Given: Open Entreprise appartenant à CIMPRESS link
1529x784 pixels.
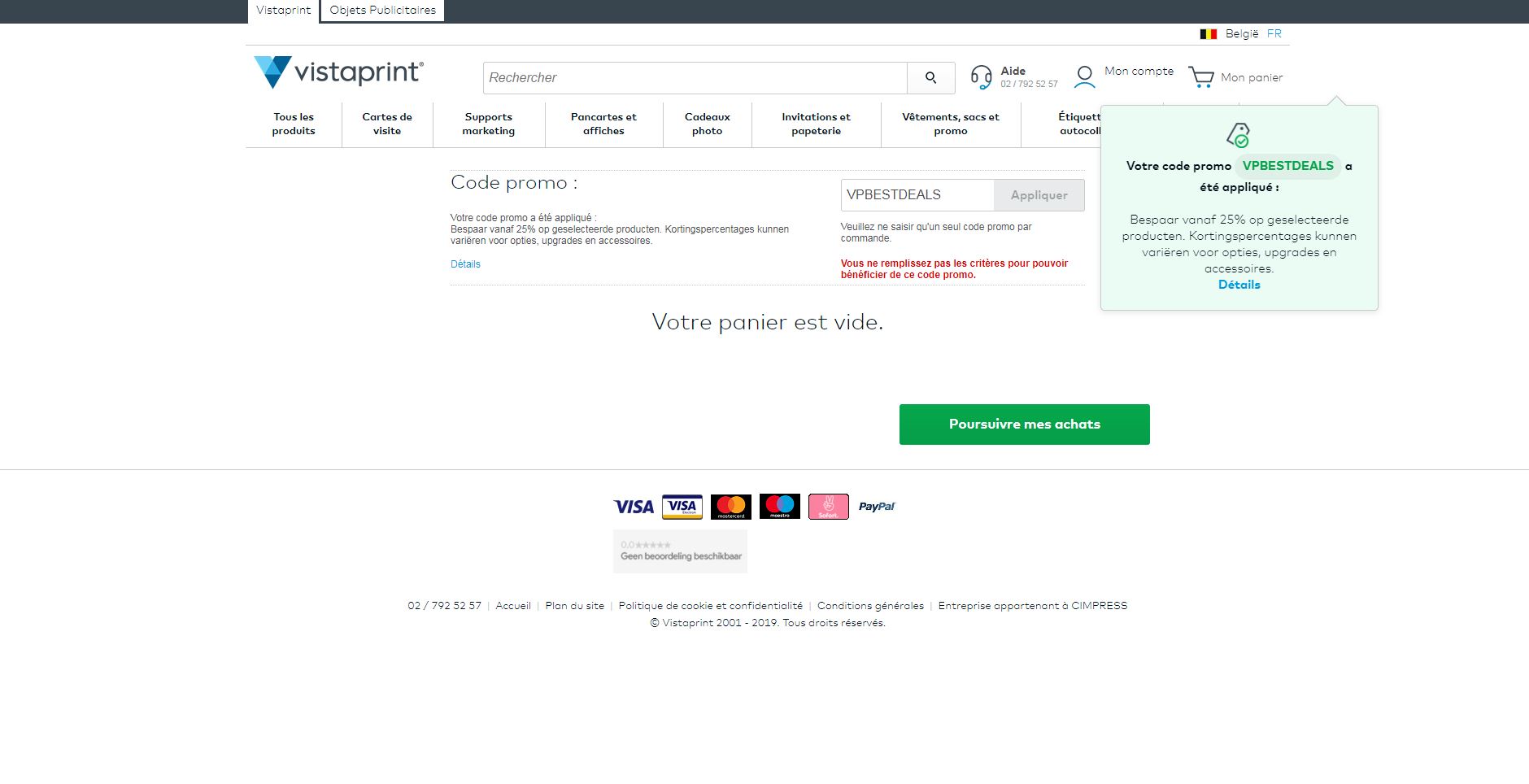Looking at the screenshot, I should pyautogui.click(x=1033, y=606).
